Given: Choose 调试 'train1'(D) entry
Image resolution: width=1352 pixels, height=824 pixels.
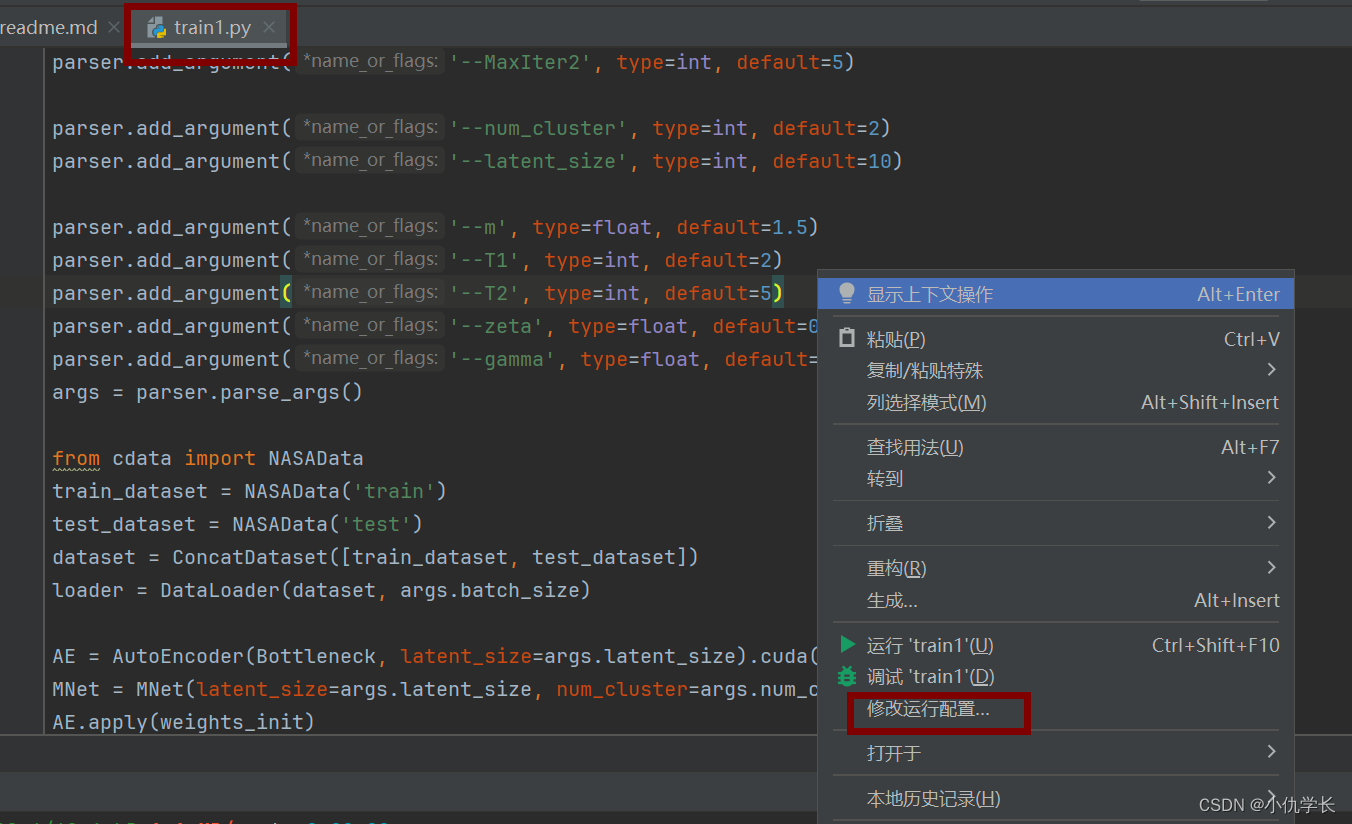Looking at the screenshot, I should pos(1055,676).
